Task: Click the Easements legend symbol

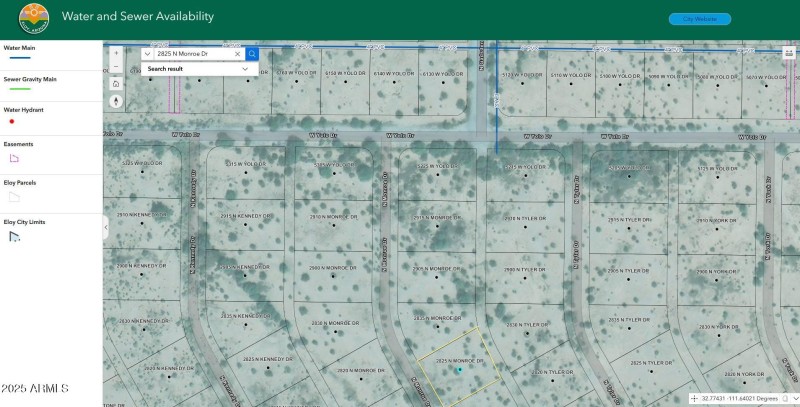Action: 14,158
